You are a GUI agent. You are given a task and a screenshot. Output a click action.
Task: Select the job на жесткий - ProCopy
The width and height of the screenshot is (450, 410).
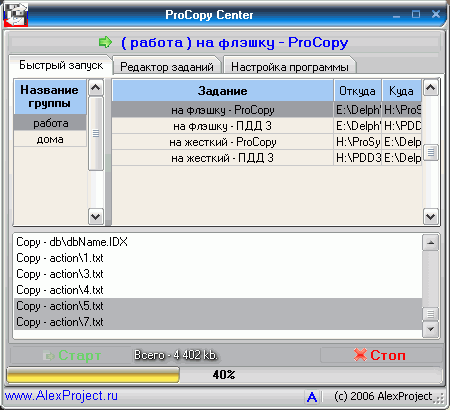pos(223,142)
